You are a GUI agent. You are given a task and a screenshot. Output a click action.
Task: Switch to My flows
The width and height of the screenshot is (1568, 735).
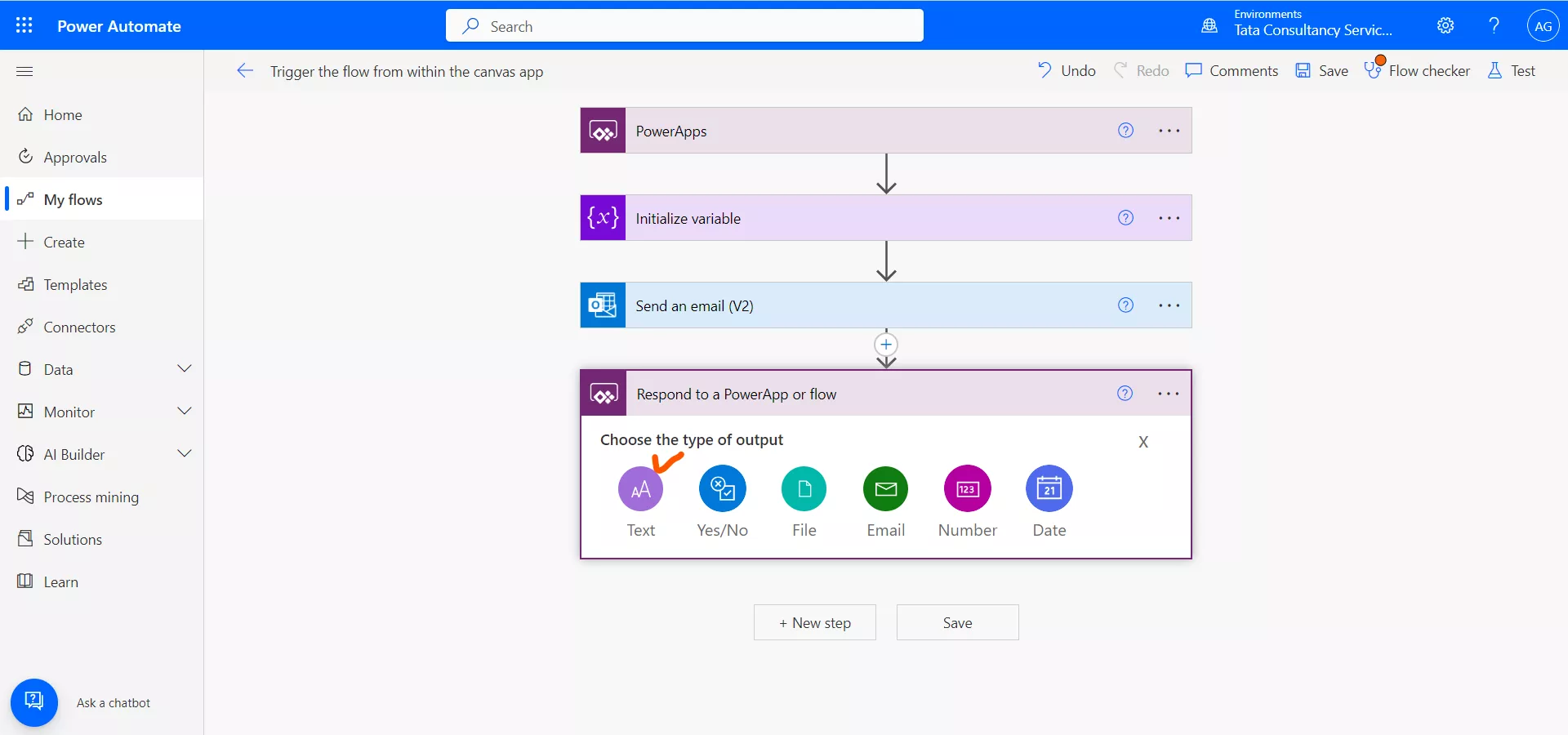point(72,198)
